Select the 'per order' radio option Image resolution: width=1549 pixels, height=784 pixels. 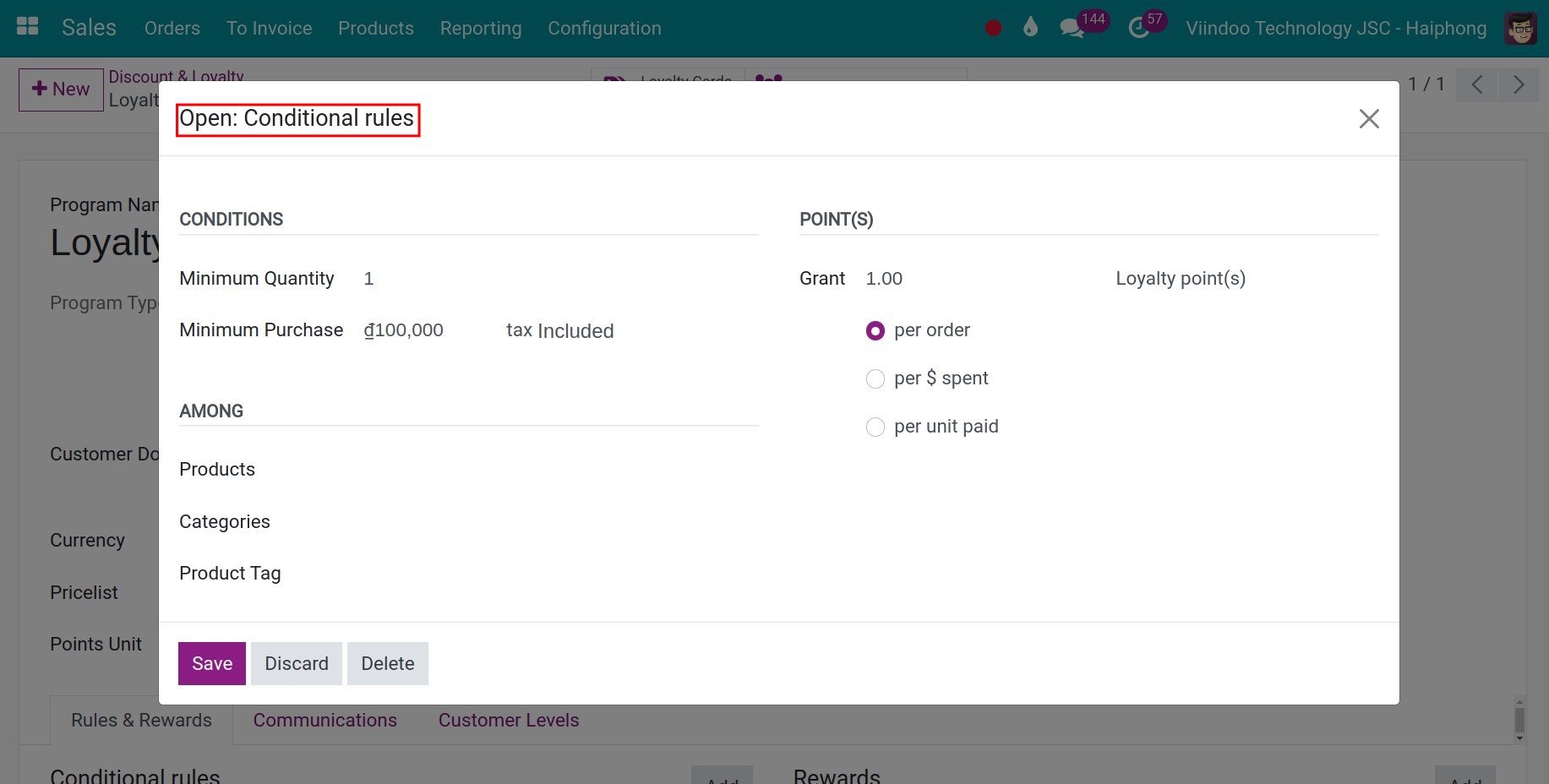pos(875,331)
